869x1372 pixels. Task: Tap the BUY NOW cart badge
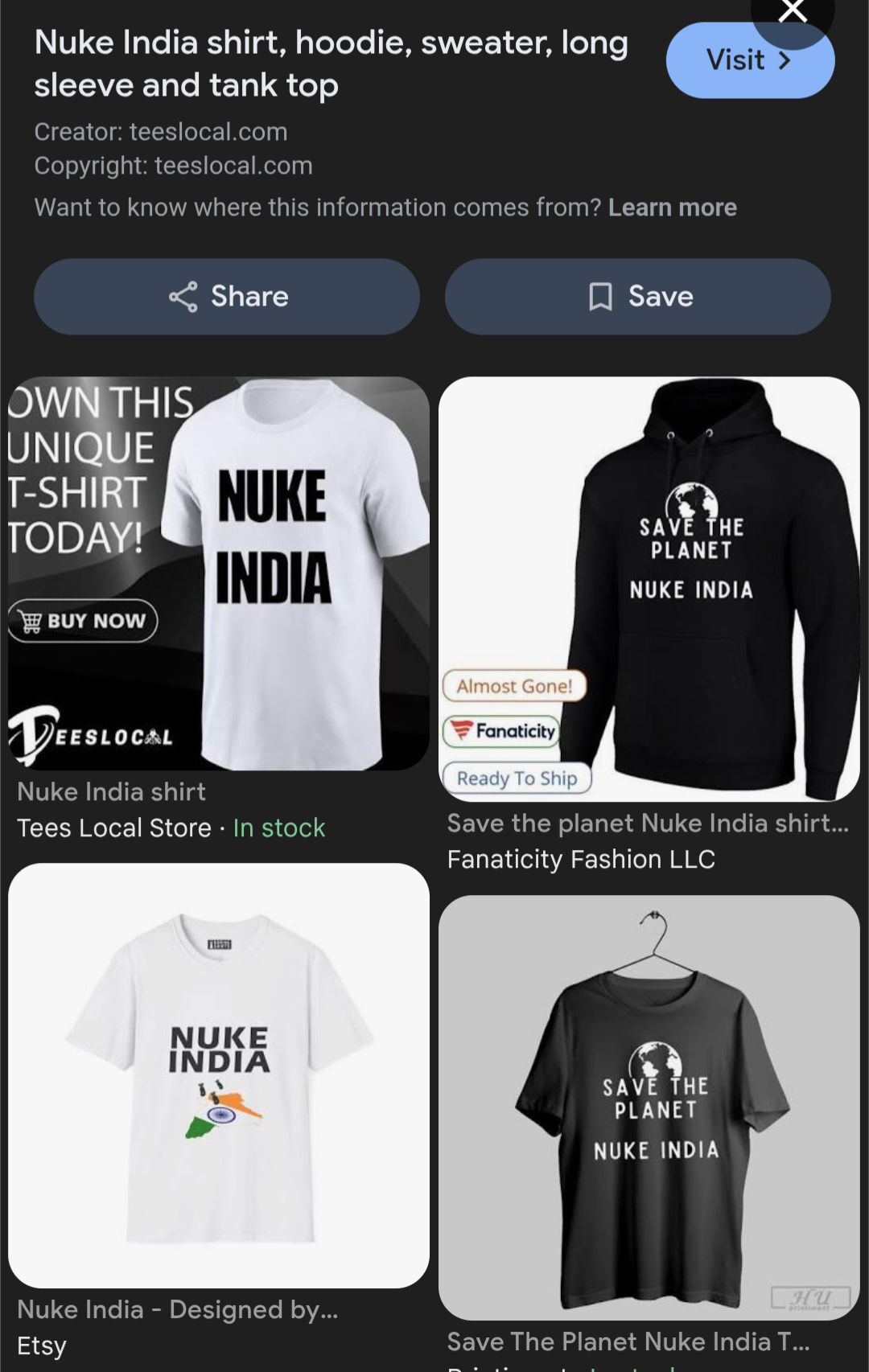click(x=83, y=621)
